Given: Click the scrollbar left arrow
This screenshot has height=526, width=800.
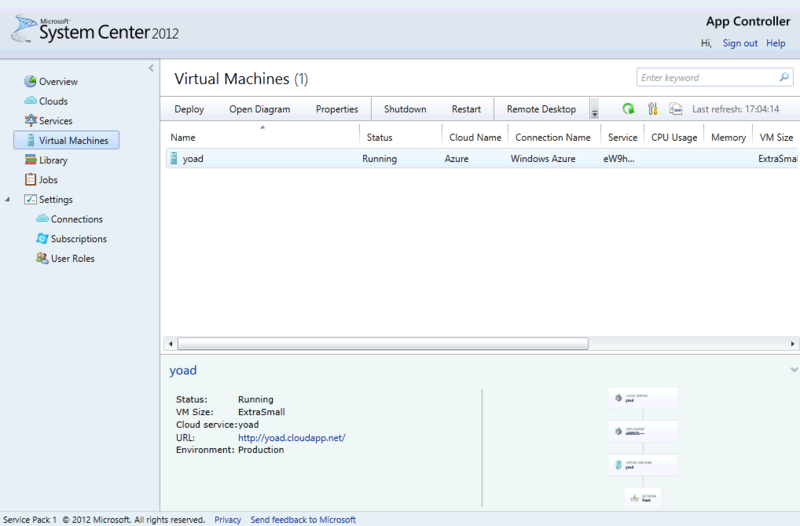Looking at the screenshot, I should coord(170,344).
